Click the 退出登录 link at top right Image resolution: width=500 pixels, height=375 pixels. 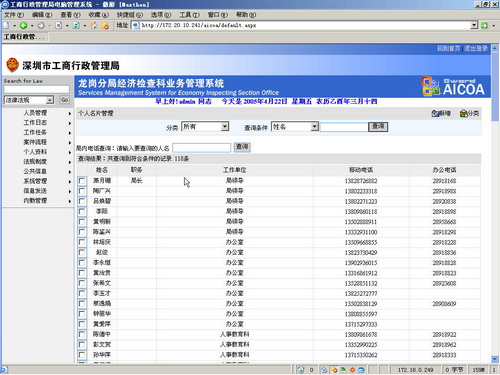[x=476, y=49]
